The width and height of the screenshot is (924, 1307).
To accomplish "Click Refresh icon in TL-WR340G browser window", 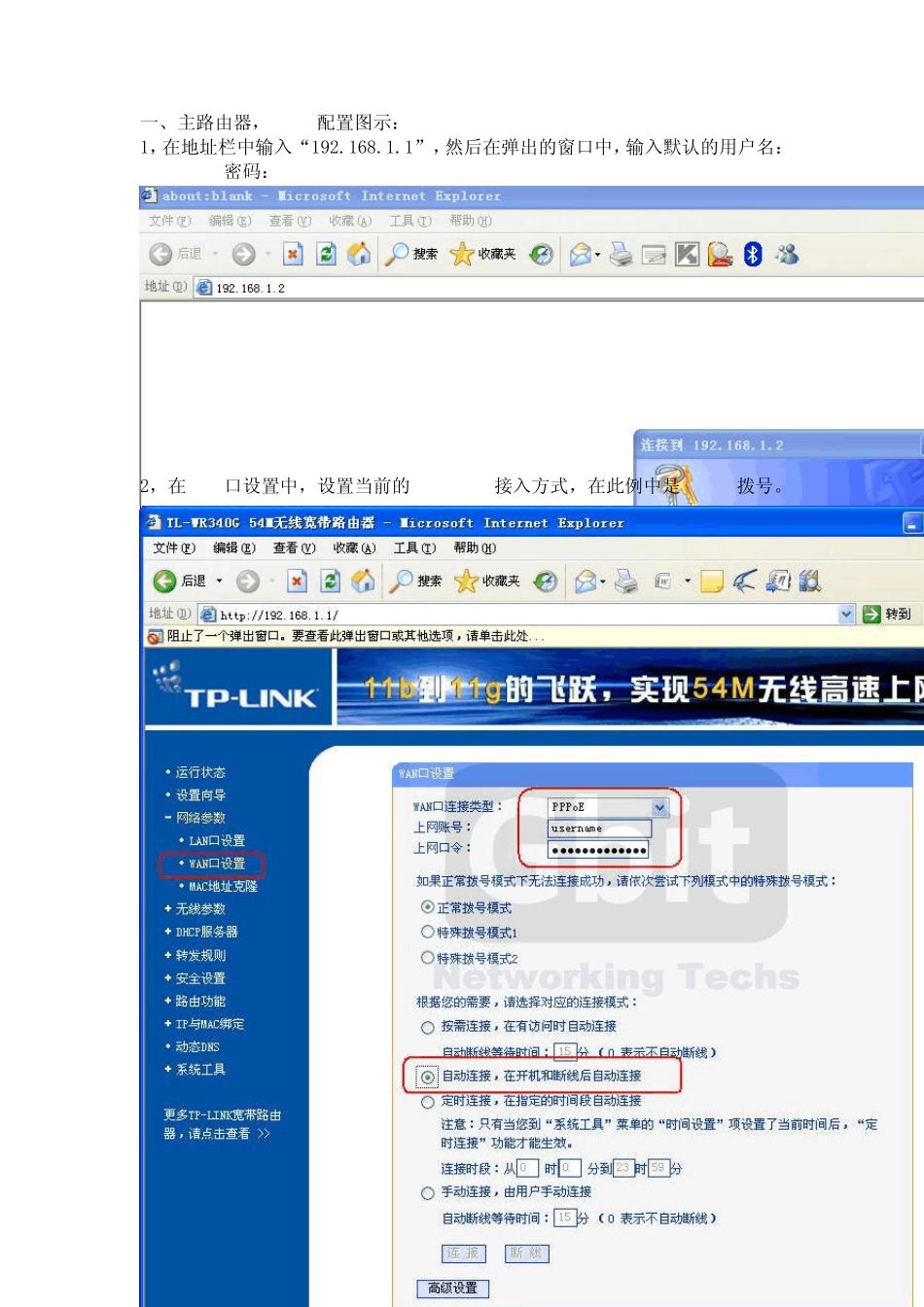I will (x=331, y=581).
